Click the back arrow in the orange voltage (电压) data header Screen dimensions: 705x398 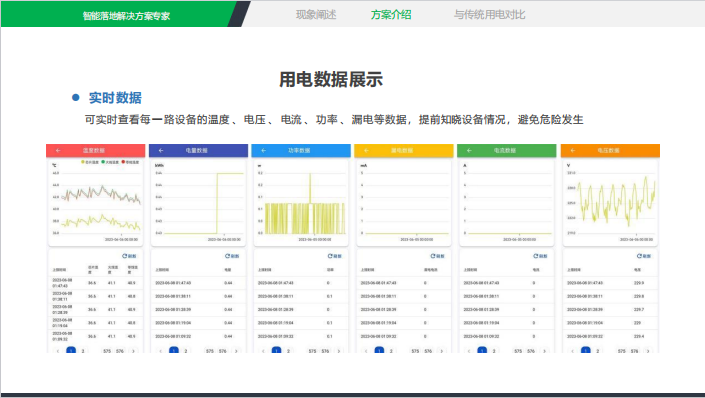573,151
